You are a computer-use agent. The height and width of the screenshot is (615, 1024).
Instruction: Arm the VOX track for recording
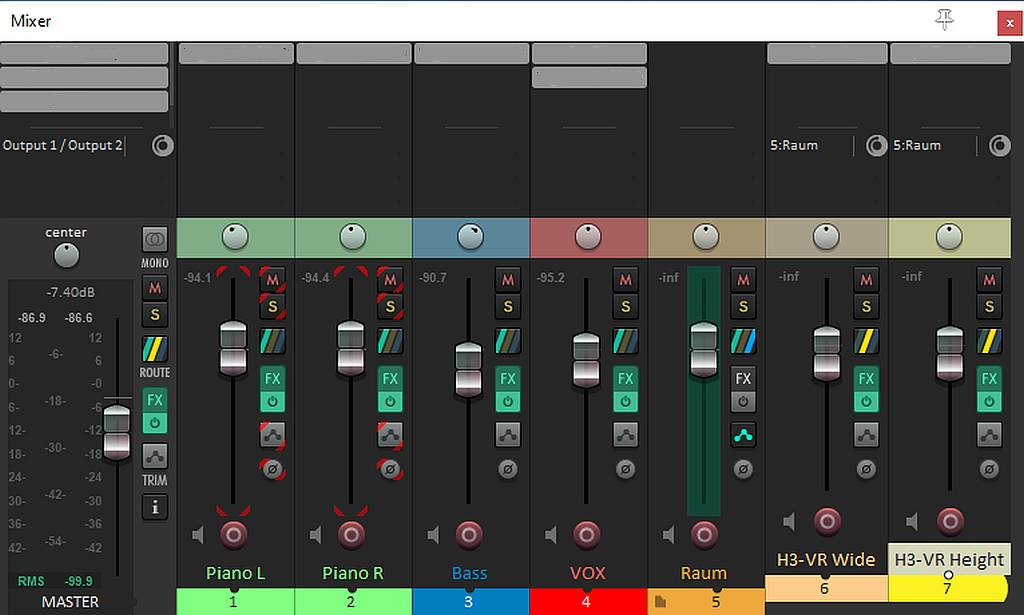586,535
